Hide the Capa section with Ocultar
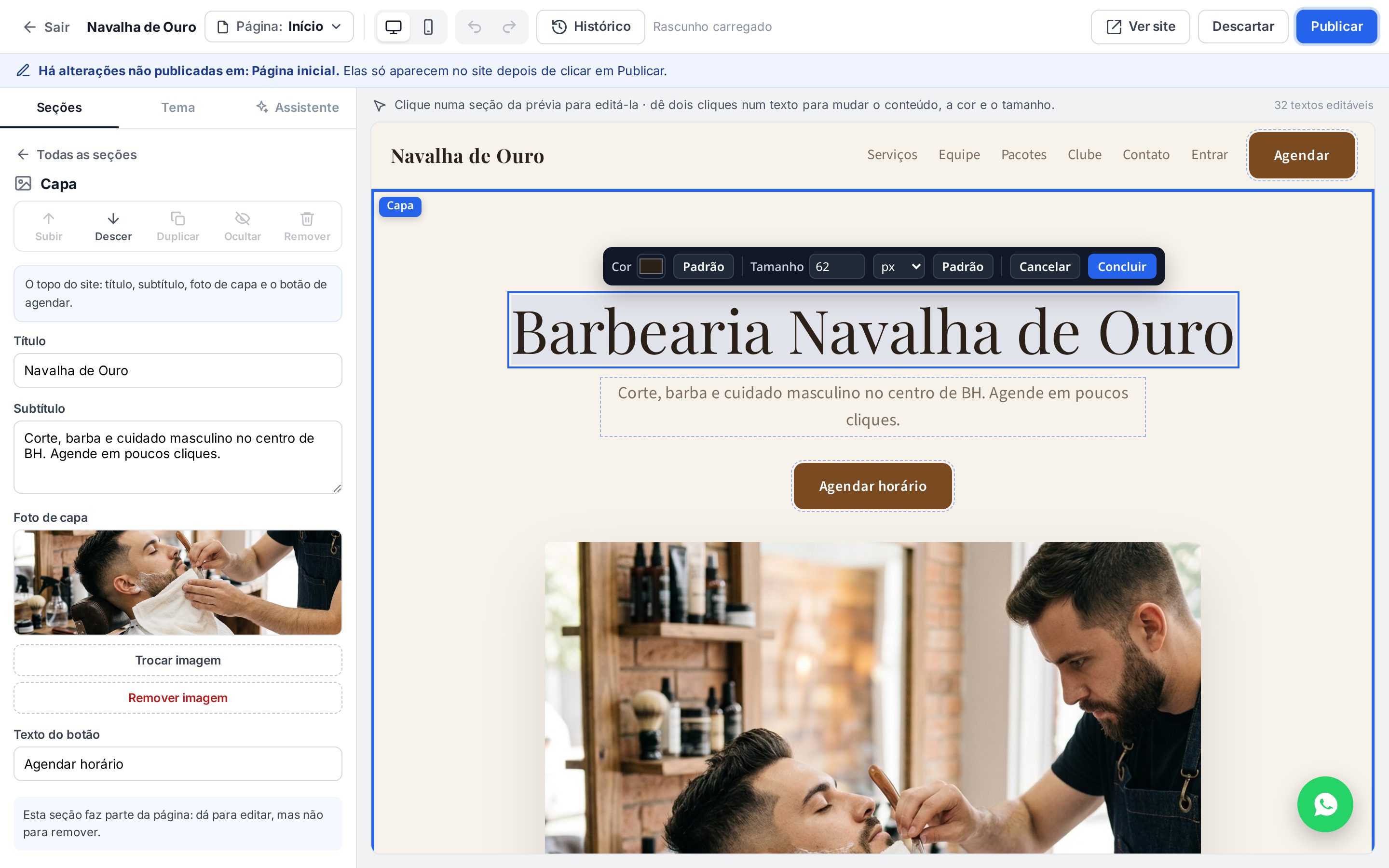 coord(242,226)
